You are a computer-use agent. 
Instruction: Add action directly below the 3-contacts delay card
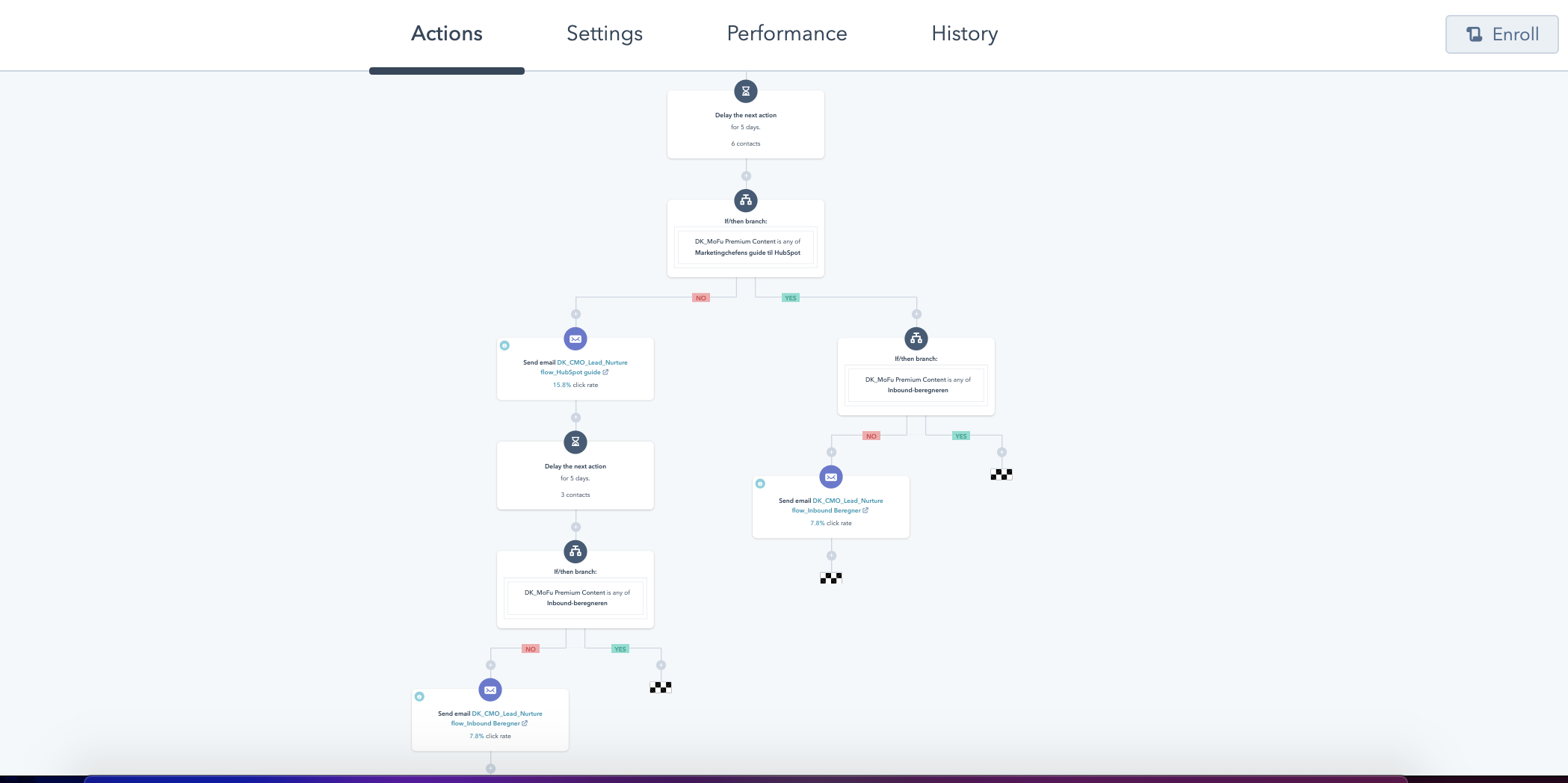coord(575,527)
